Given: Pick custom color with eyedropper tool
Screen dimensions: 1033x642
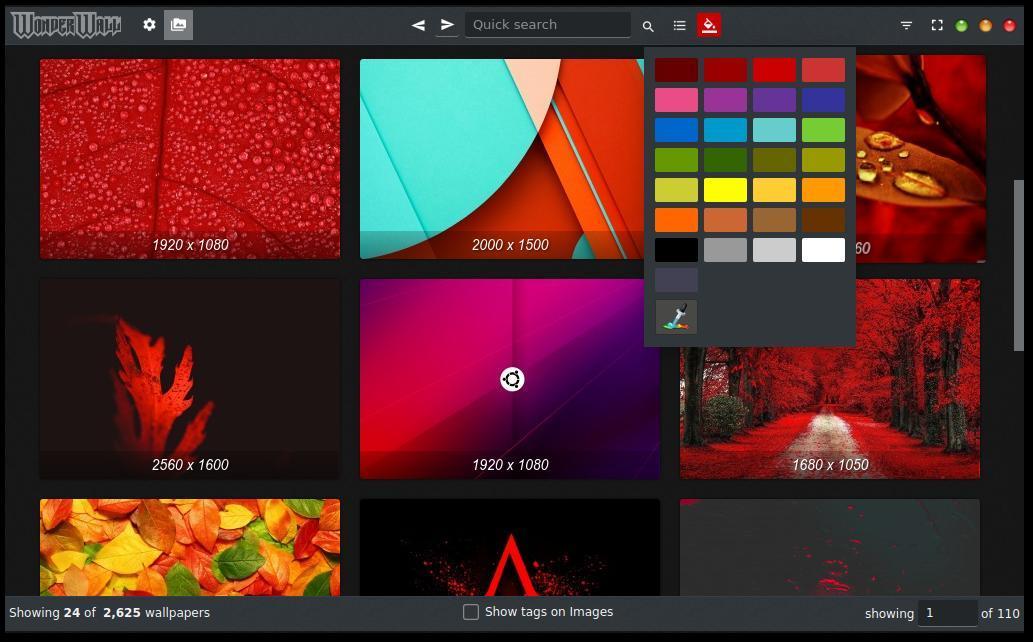Looking at the screenshot, I should tap(676, 317).
